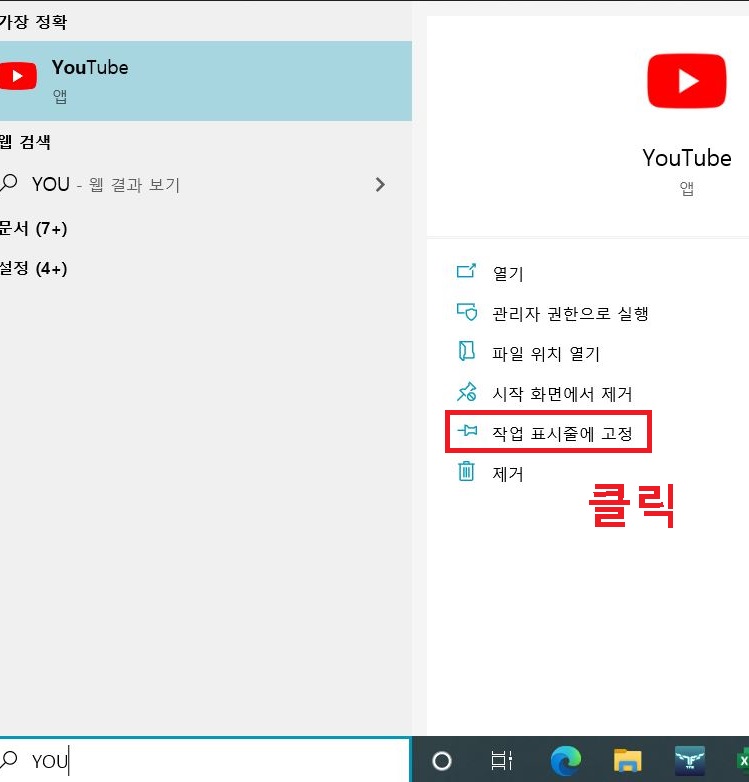Click the search box containing YOU

point(204,760)
